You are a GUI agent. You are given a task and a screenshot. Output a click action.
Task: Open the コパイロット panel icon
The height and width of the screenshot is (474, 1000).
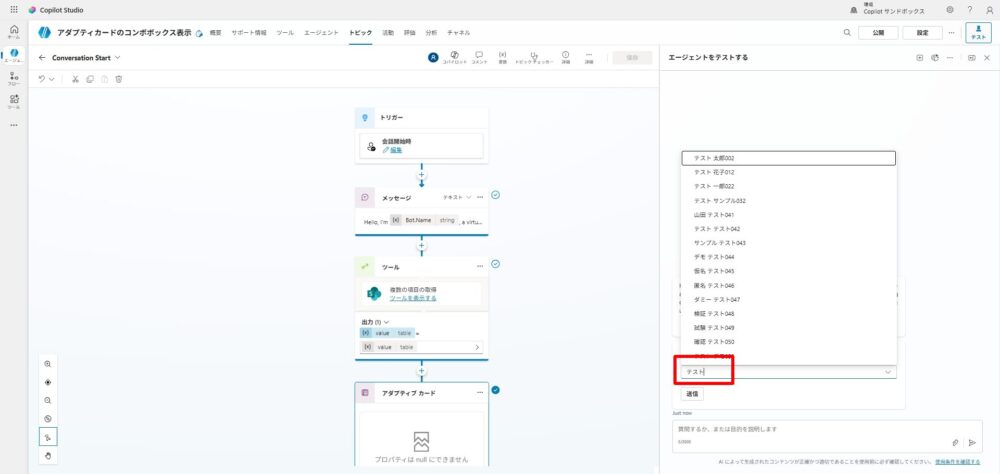point(454,57)
